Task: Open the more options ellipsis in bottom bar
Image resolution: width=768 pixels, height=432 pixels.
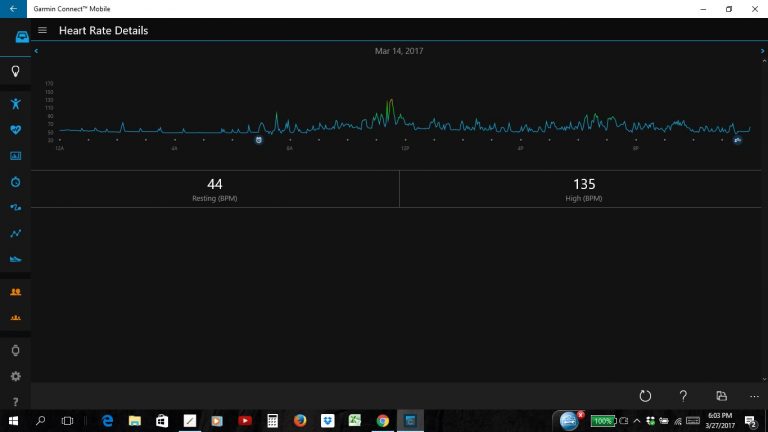Action: point(754,396)
